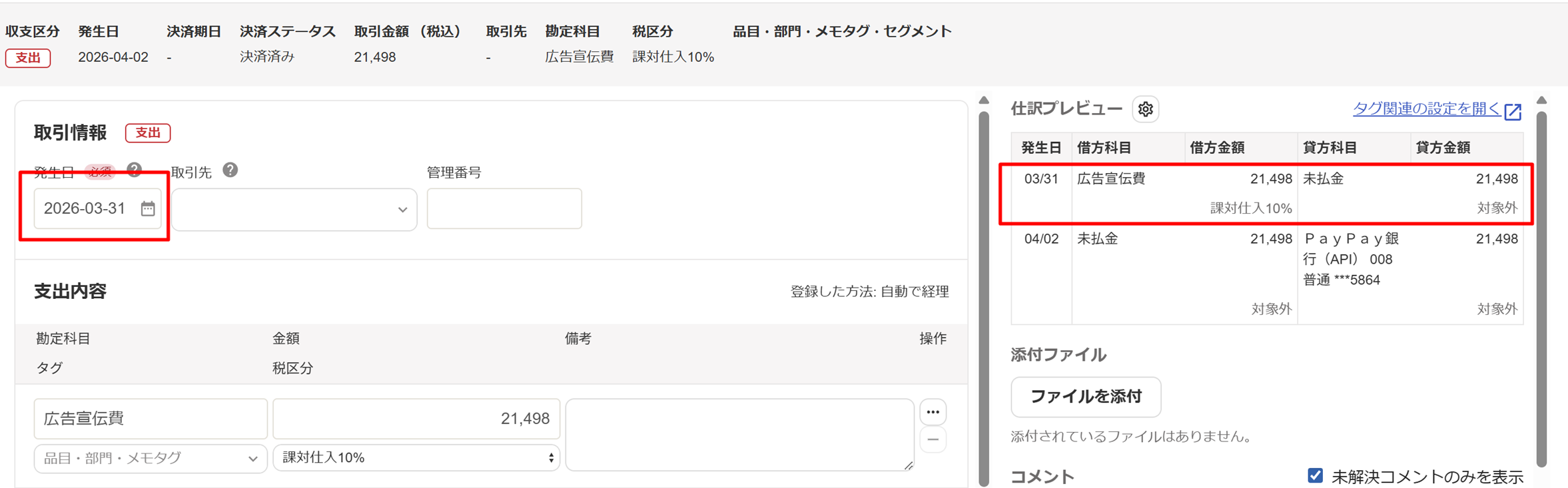Focus the 備考 textarea
This screenshot has width=1568, height=488.
pos(739,434)
